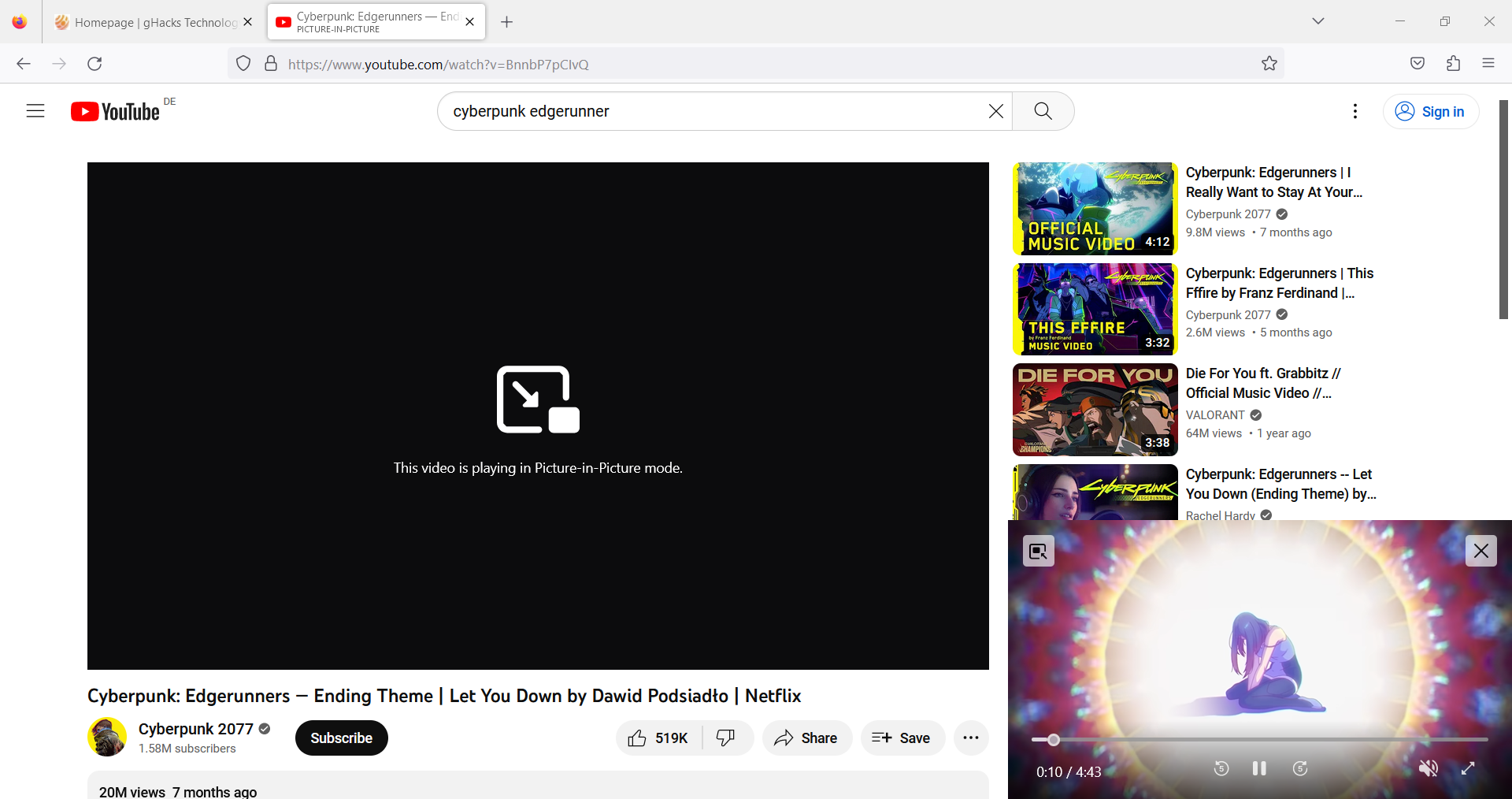Close the YouTube tab
1512x799 pixels.
tap(469, 22)
